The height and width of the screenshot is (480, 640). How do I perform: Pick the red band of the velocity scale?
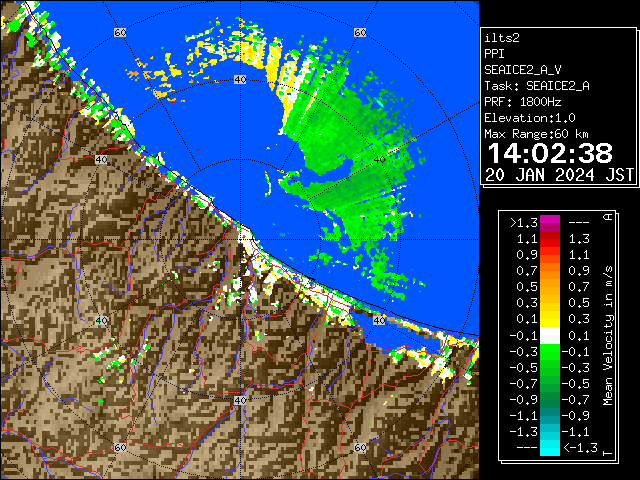(x=550, y=239)
